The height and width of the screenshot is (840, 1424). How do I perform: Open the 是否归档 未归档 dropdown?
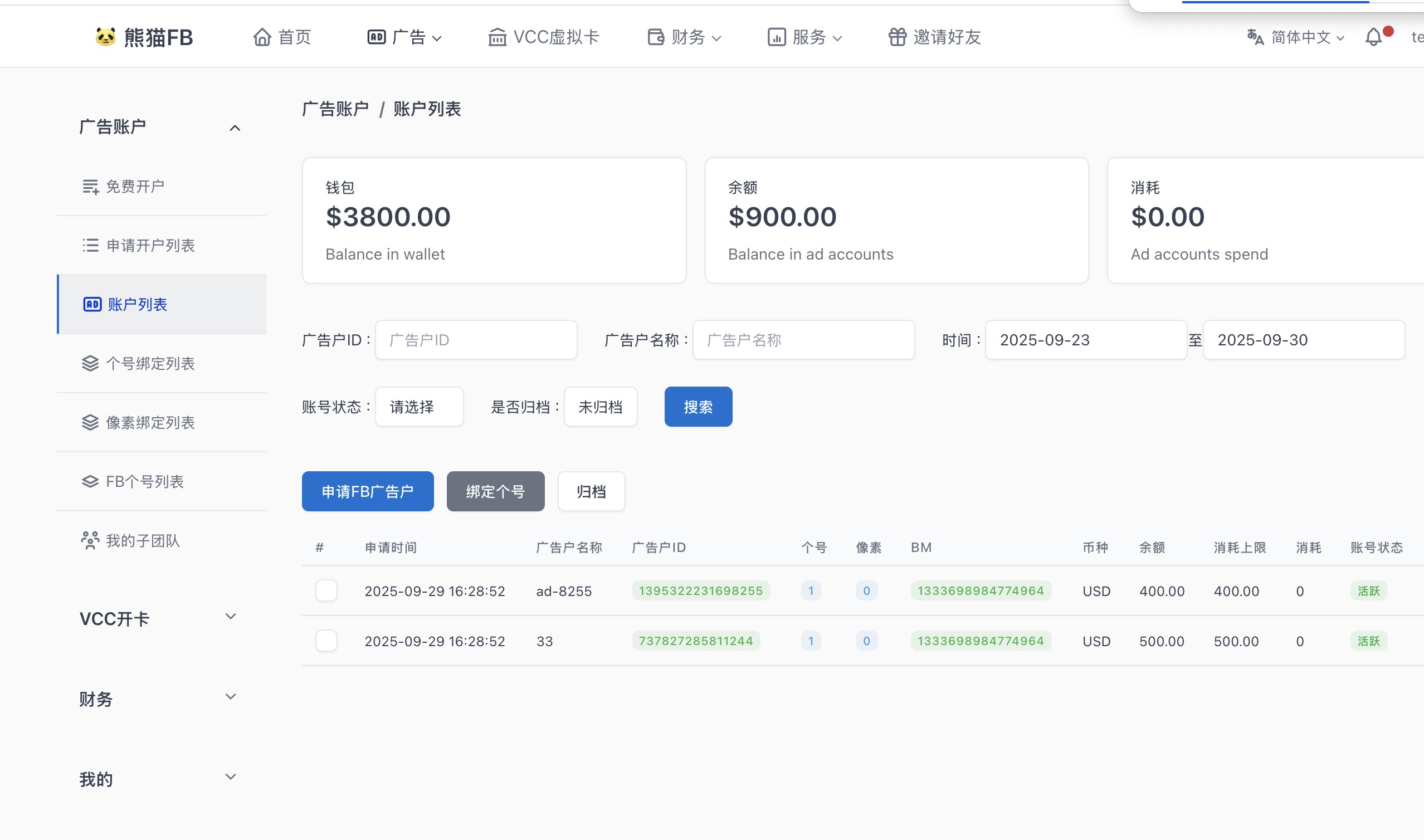[x=600, y=407]
